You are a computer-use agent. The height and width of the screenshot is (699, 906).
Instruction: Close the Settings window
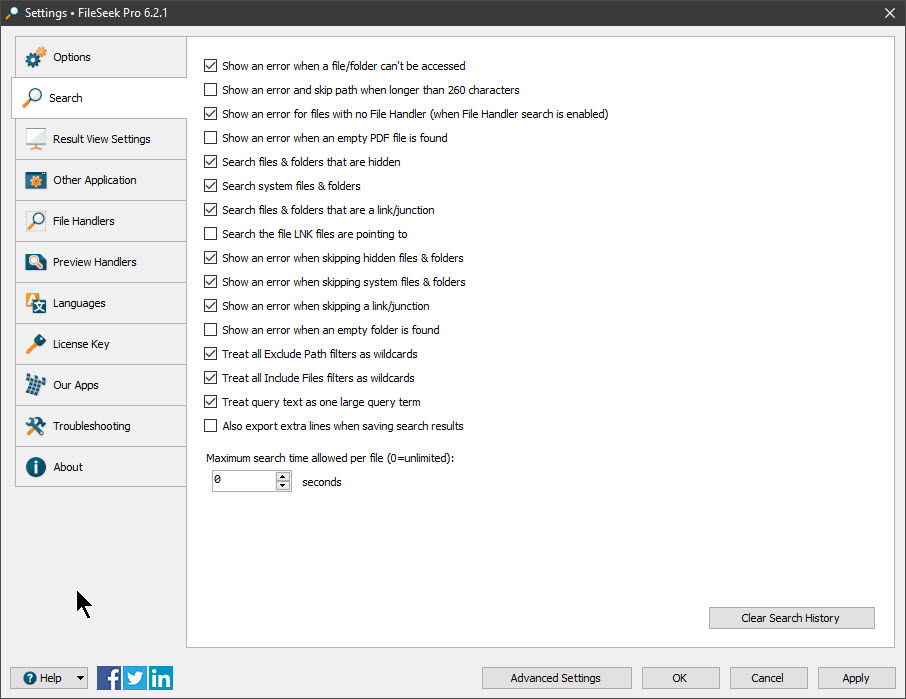(890, 13)
